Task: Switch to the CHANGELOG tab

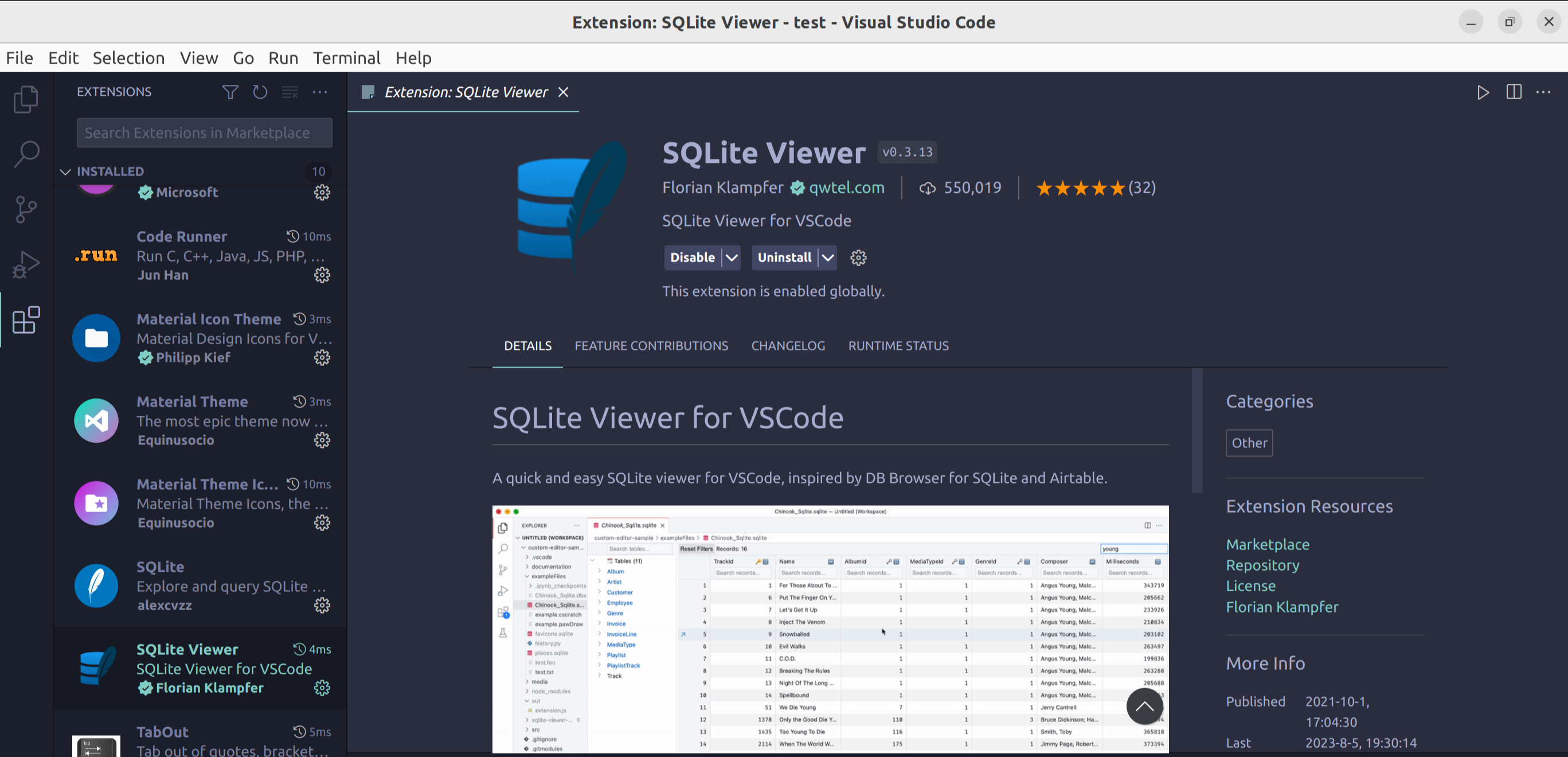Action: [788, 346]
